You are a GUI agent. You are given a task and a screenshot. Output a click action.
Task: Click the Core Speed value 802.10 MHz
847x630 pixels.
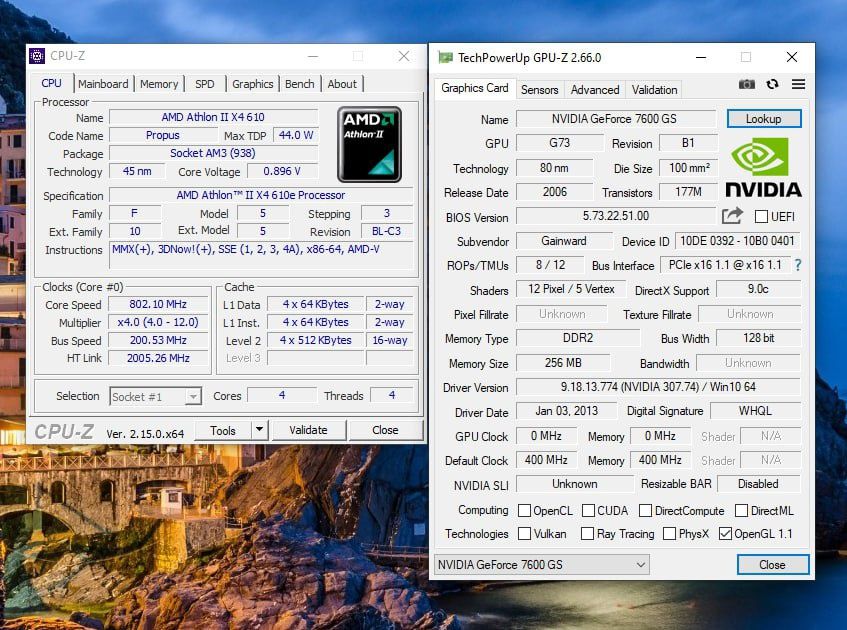click(x=158, y=304)
